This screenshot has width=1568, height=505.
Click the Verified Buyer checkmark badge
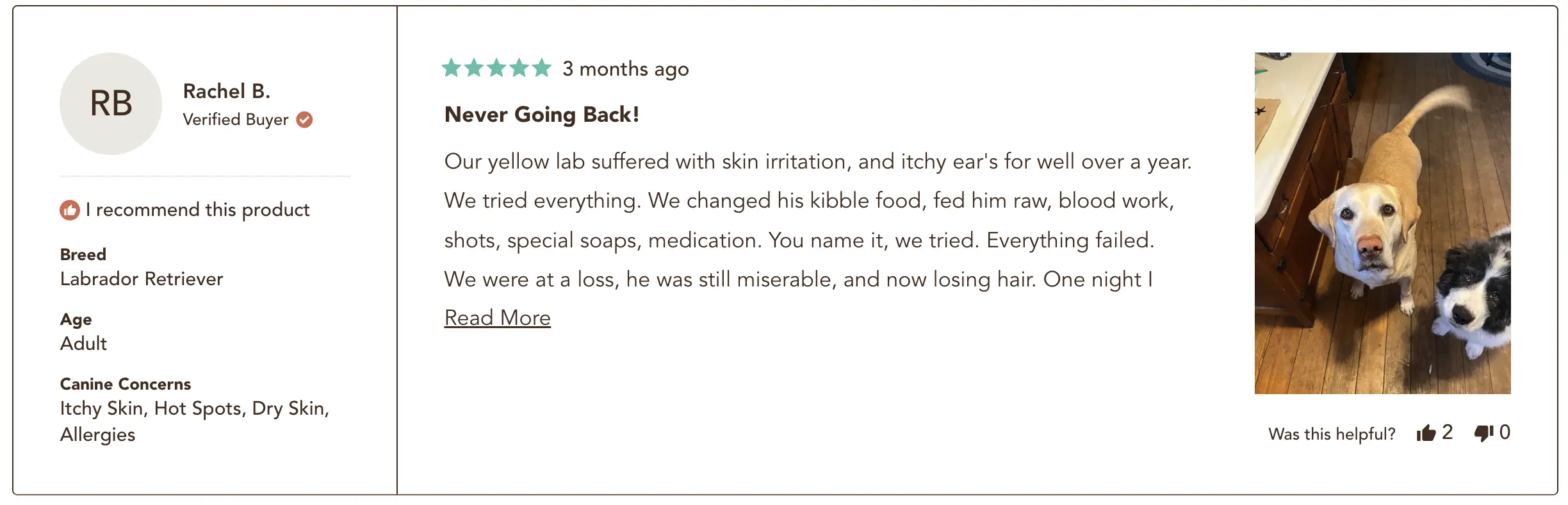[304, 120]
